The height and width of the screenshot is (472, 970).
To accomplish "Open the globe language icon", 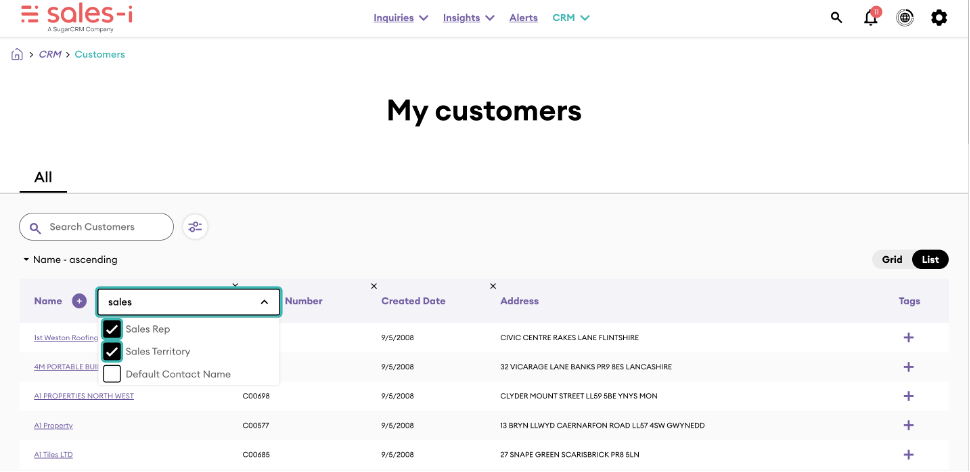I will click(905, 18).
